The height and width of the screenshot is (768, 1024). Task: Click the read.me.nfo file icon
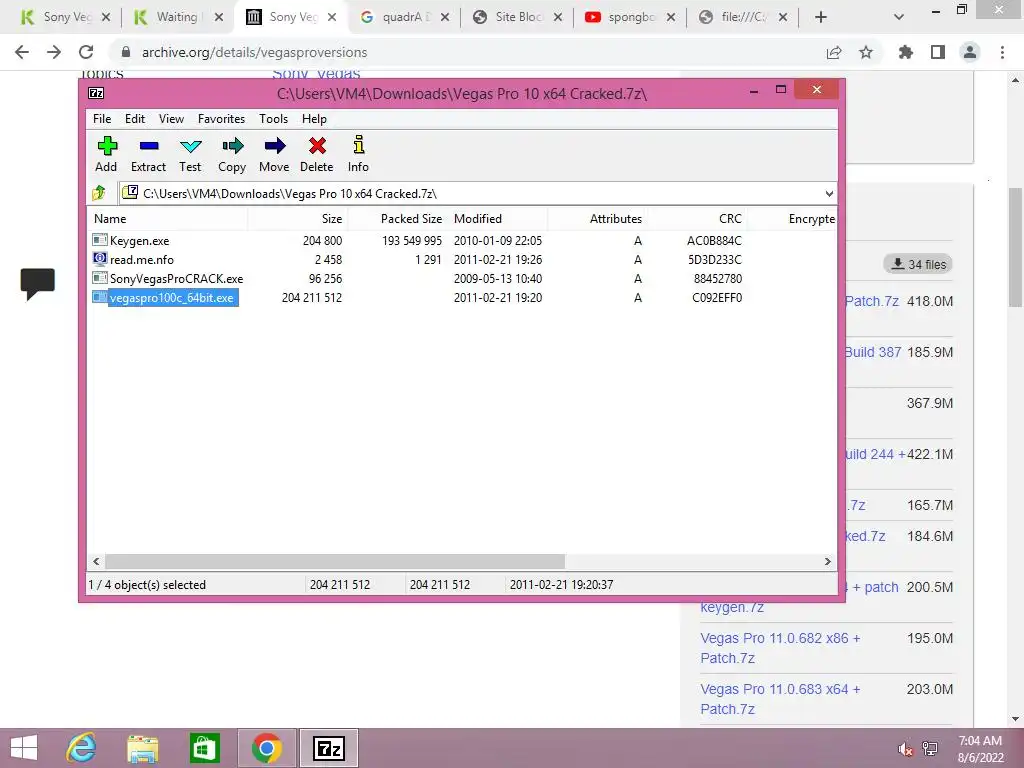pyautogui.click(x=99, y=259)
